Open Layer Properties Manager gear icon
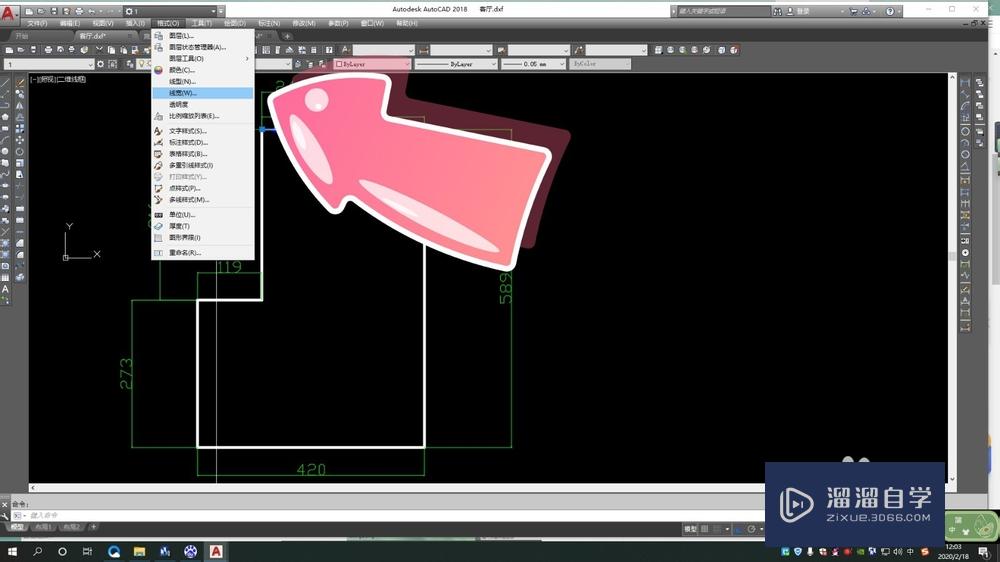The image size is (1000, 562). tap(100, 64)
